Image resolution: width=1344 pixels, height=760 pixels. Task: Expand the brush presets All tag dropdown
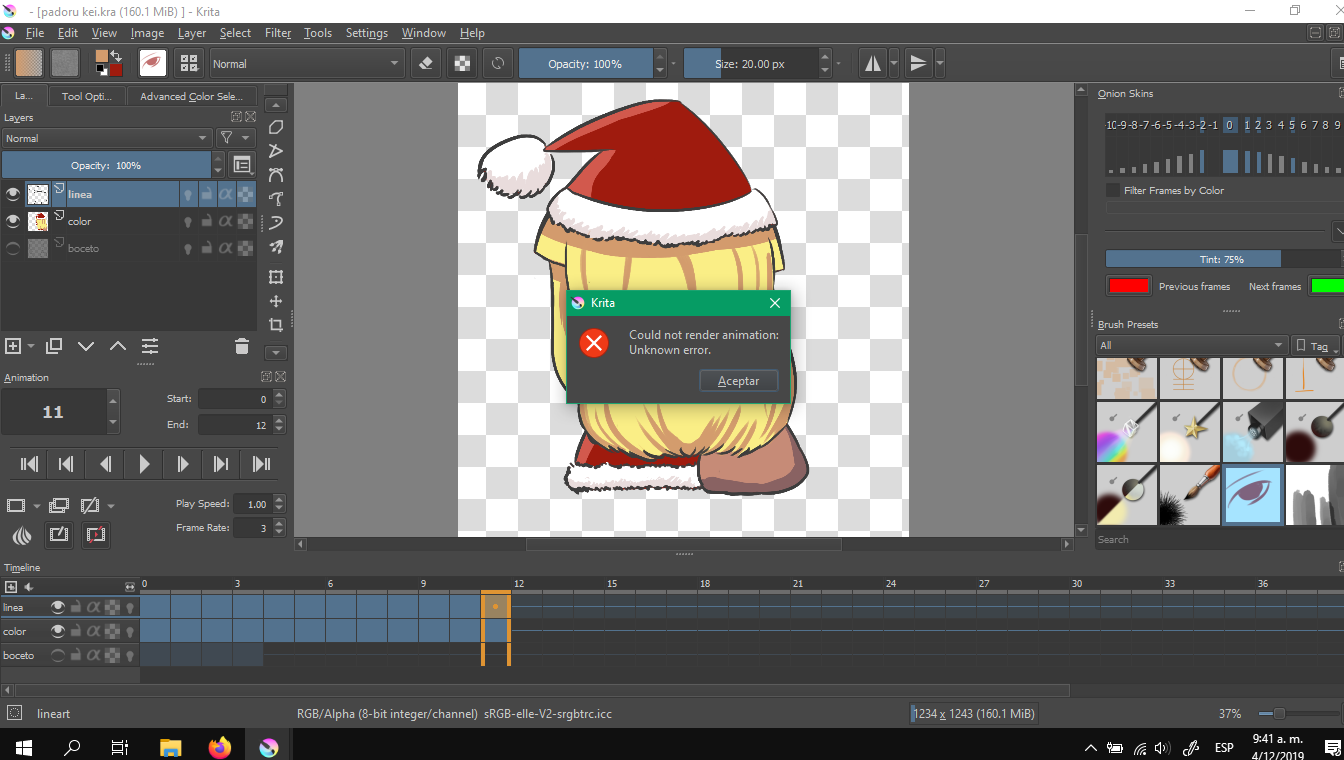pos(1192,345)
